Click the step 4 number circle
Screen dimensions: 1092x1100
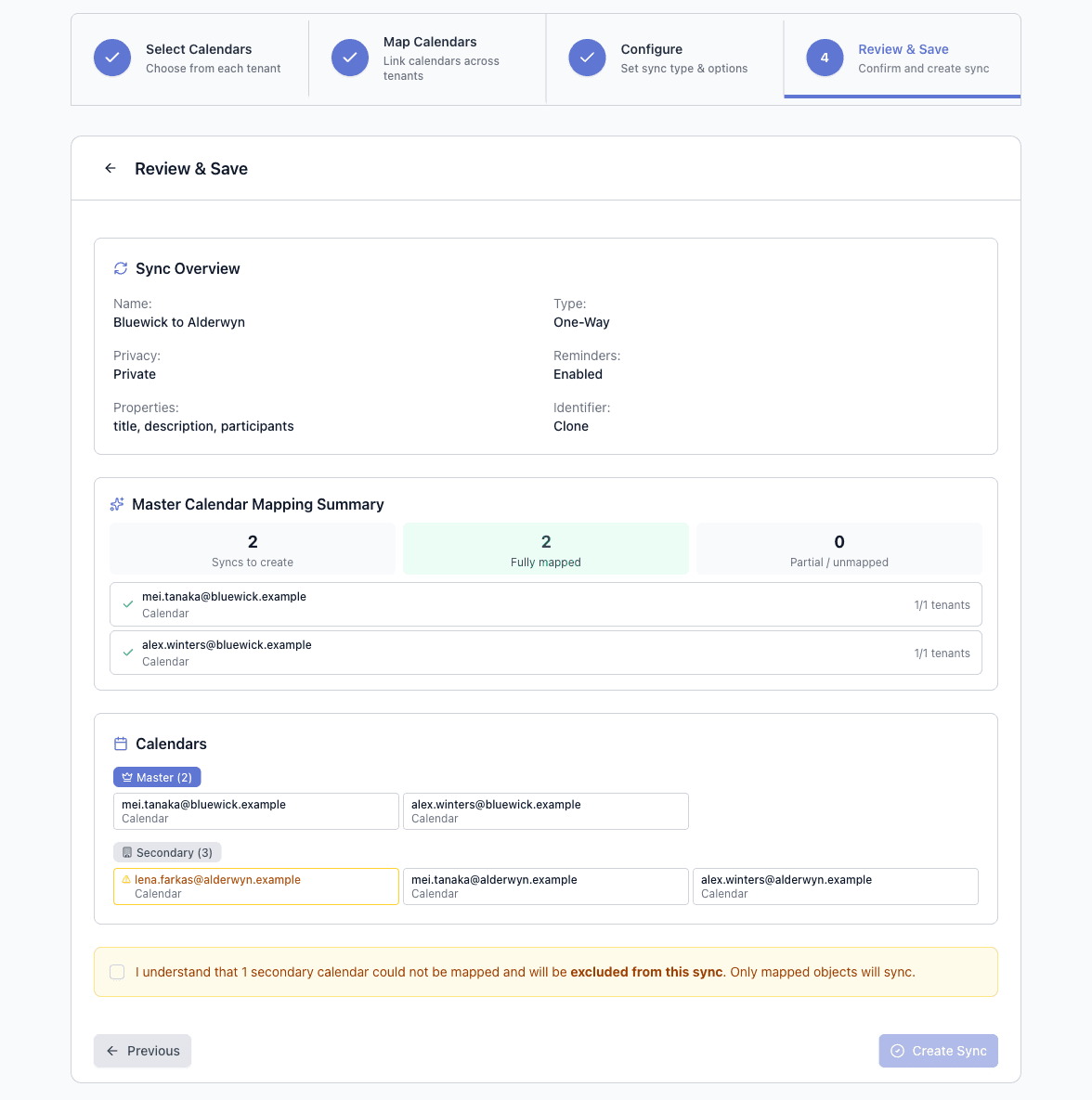click(825, 58)
